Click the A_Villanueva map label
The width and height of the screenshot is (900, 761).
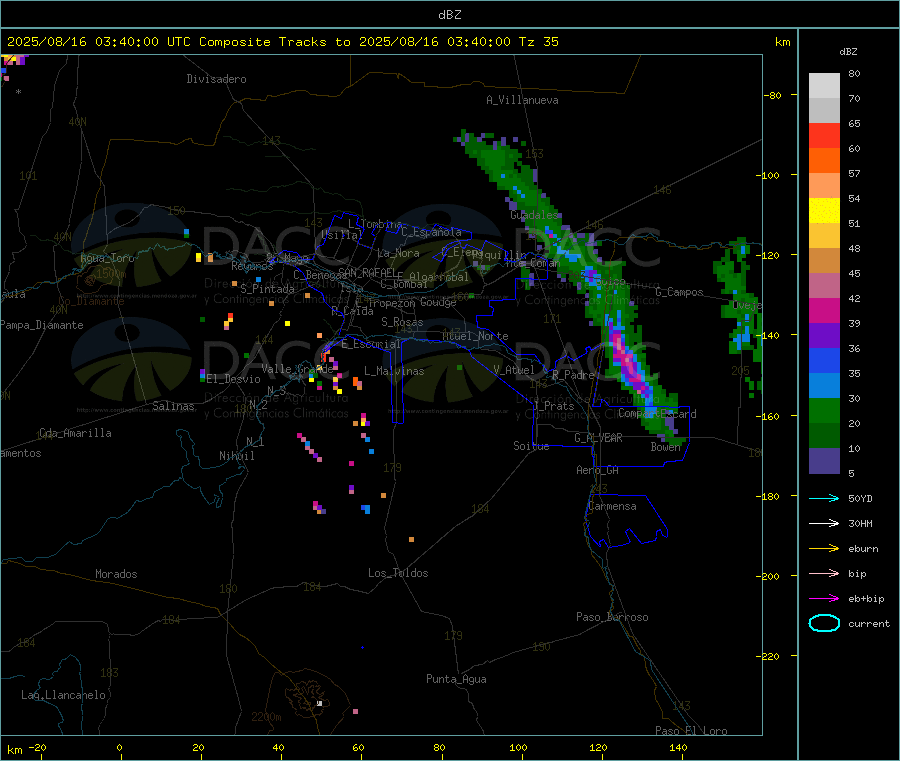(522, 100)
